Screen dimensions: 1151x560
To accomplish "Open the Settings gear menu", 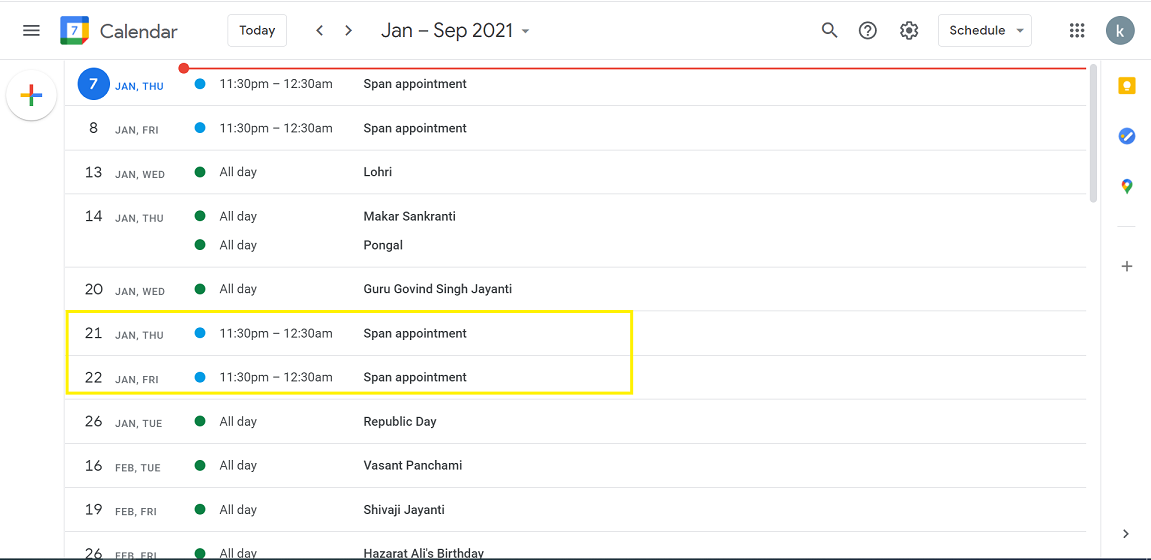I will tap(908, 31).
